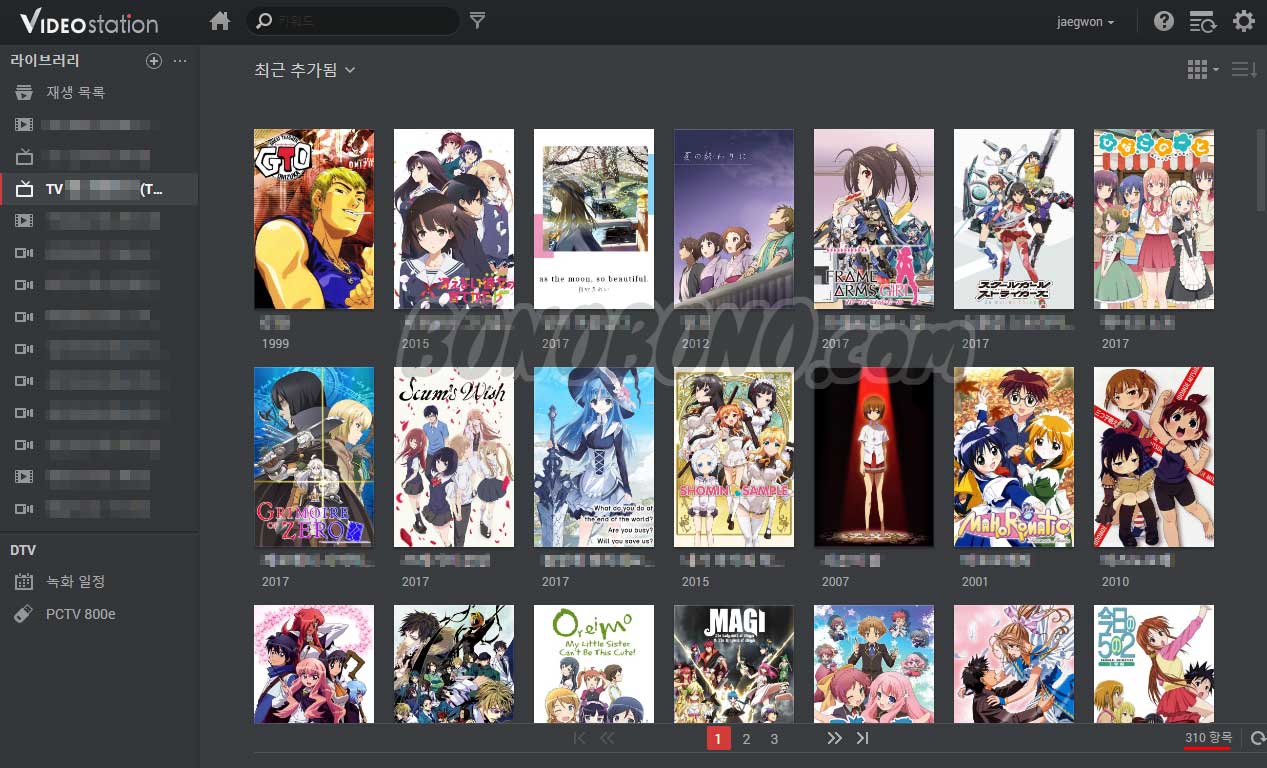1267x768 pixels.
Task: Open the GTO poster thumbnail
Action: pyautogui.click(x=314, y=219)
